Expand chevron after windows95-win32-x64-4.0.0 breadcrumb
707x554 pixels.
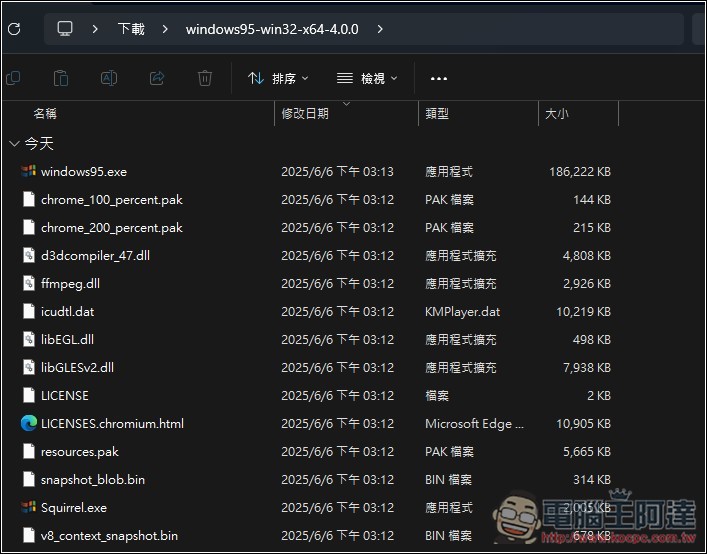point(380,29)
